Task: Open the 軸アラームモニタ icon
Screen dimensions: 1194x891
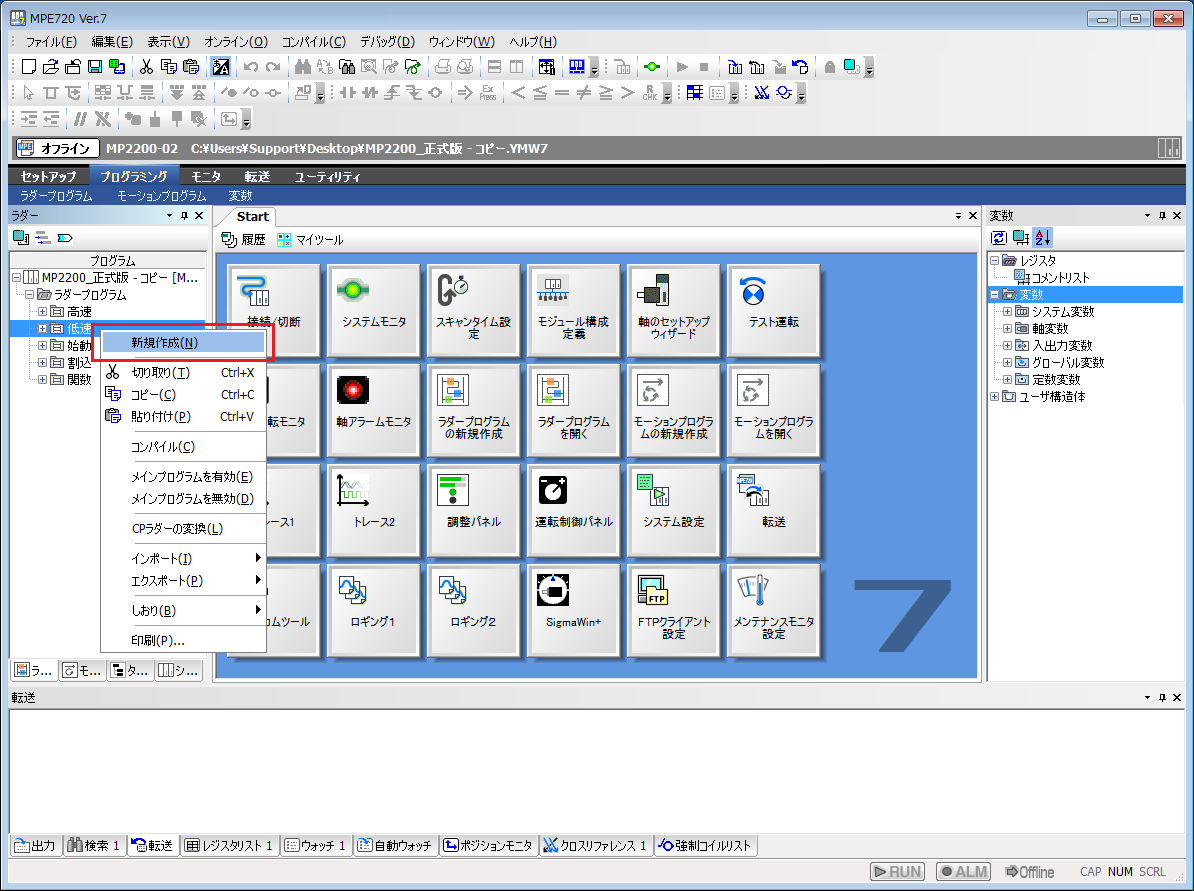Action: point(374,410)
